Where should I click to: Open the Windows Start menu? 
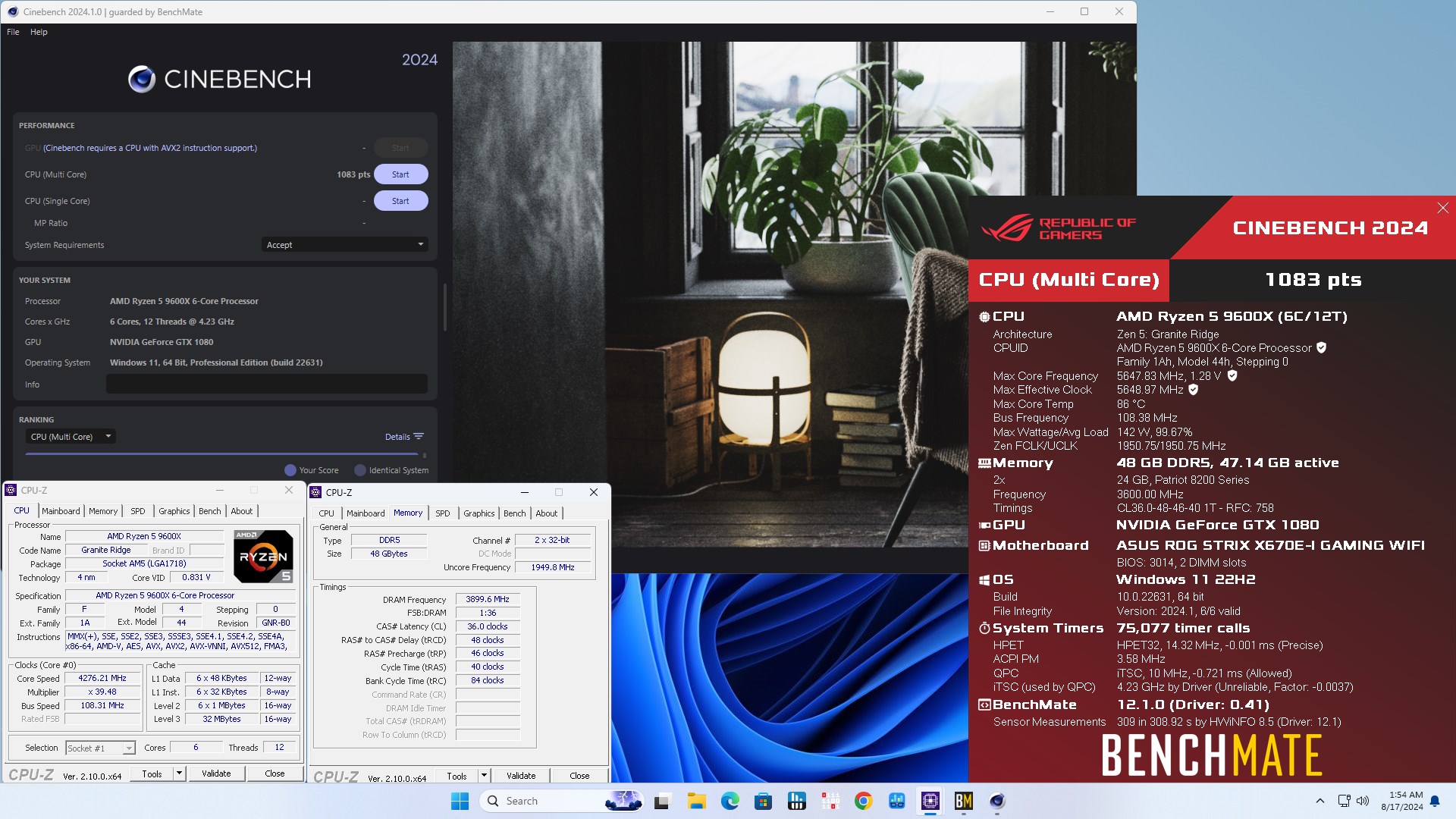[460, 801]
